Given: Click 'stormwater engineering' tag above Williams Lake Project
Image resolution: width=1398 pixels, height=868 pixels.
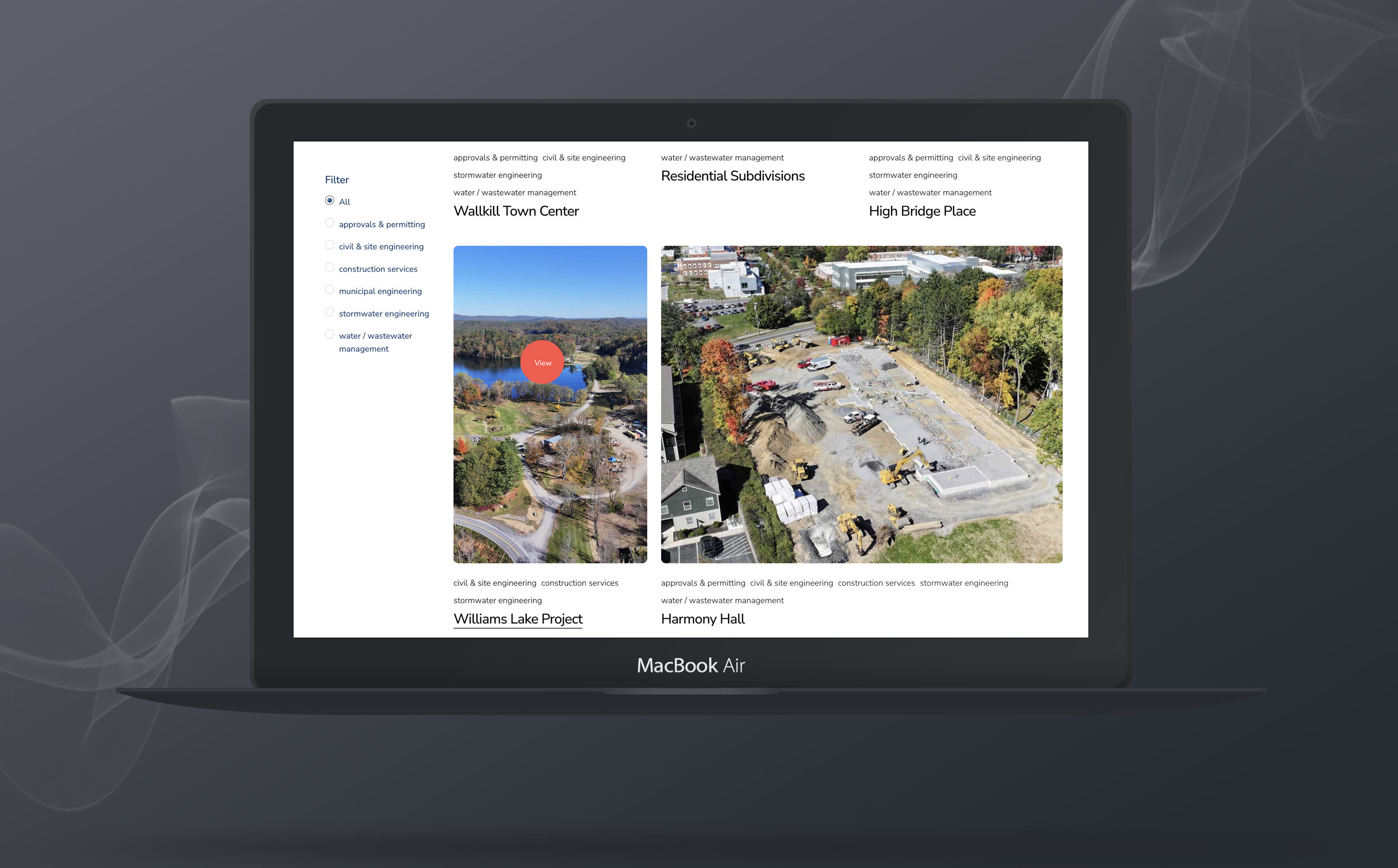Looking at the screenshot, I should (x=498, y=601).
